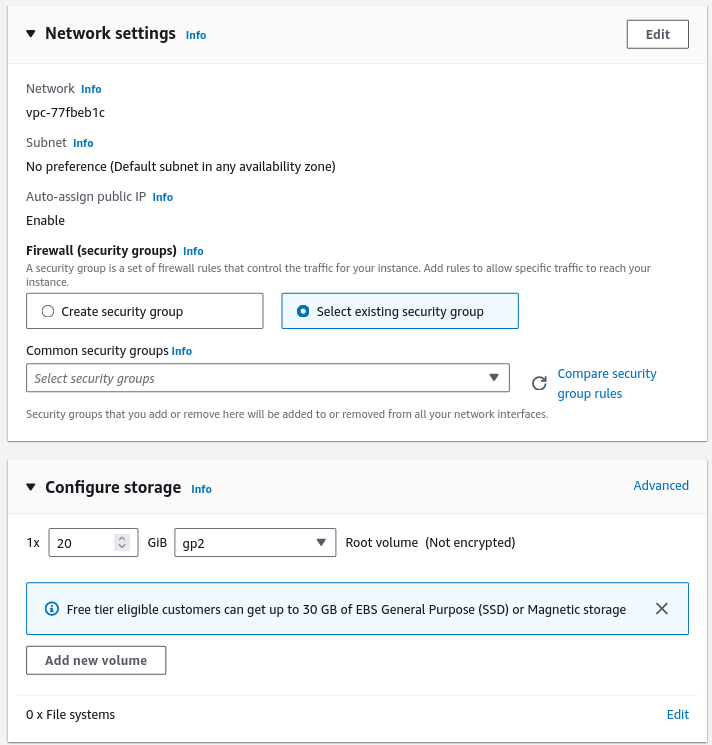This screenshot has height=745, width=712.
Task: Open the gp2 volume type dropdown
Action: (x=255, y=543)
